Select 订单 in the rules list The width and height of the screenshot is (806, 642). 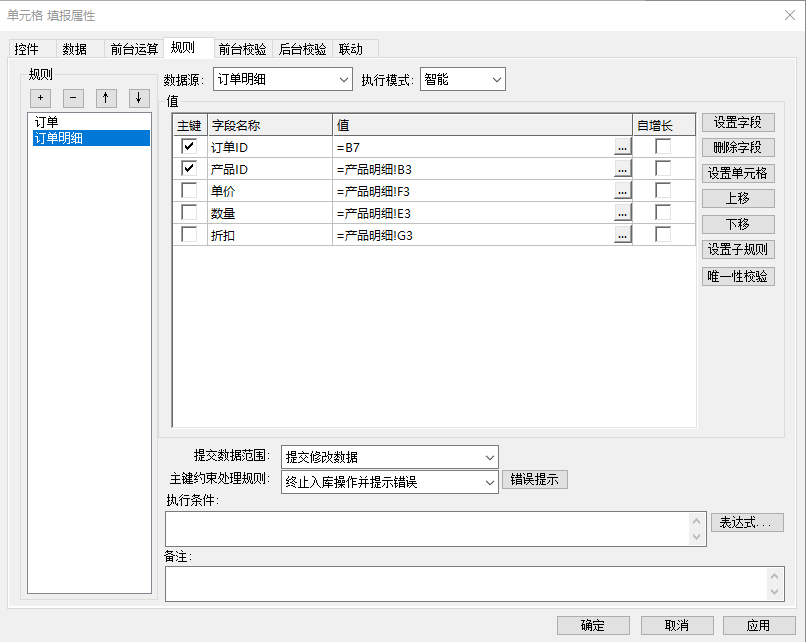(47, 122)
